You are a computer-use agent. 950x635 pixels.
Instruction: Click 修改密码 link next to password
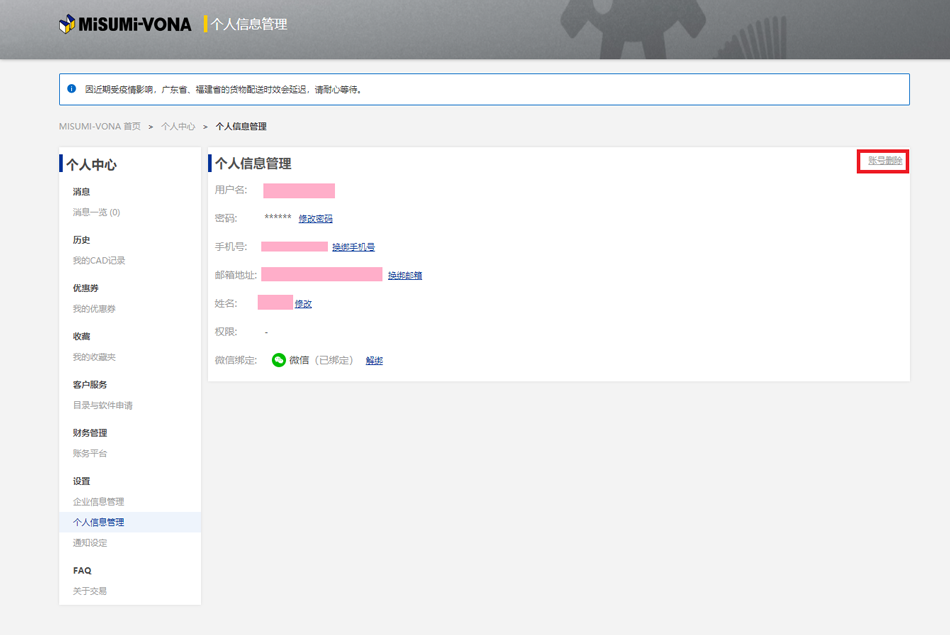click(315, 218)
